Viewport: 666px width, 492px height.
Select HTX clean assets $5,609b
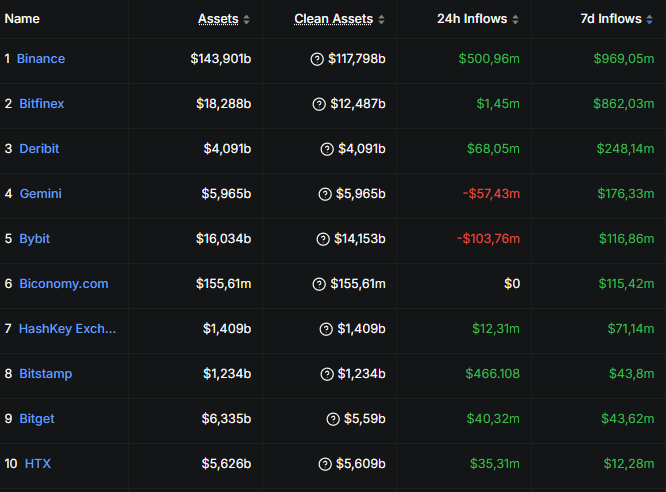[361, 464]
